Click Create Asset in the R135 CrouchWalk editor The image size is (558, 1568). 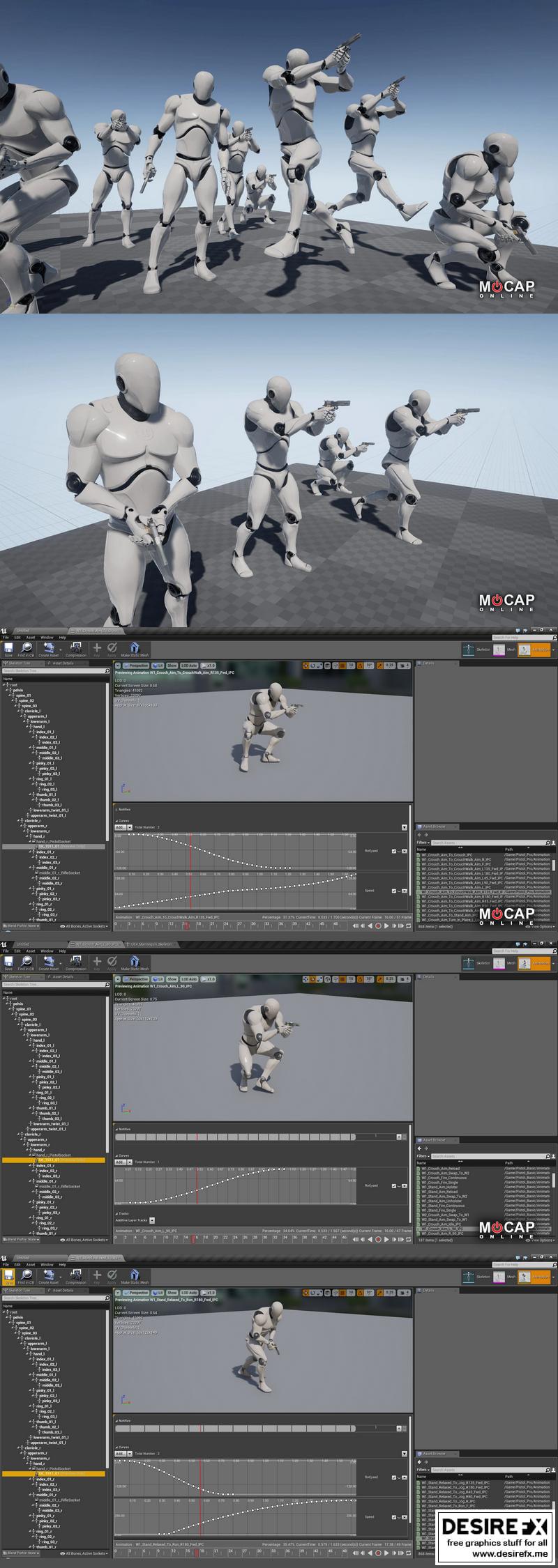[x=49, y=650]
